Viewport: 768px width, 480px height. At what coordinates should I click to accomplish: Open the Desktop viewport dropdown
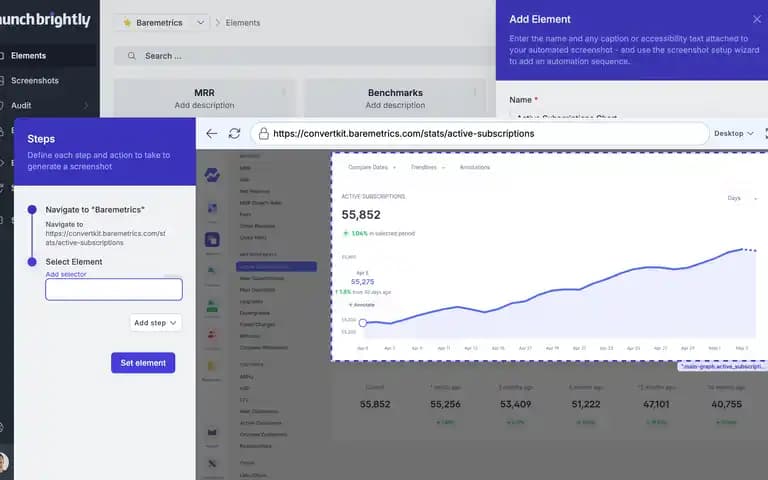pyautogui.click(x=733, y=133)
